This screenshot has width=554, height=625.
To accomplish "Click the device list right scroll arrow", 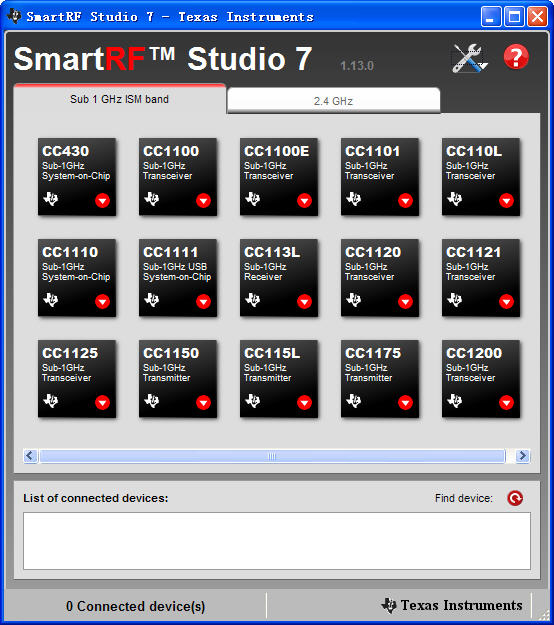I will click(x=523, y=456).
